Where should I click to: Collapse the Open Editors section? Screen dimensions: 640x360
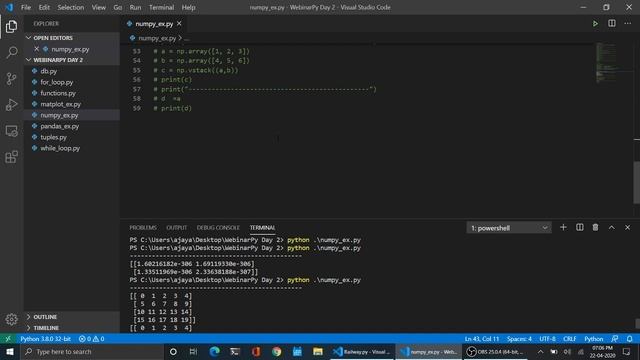pos(71,38)
